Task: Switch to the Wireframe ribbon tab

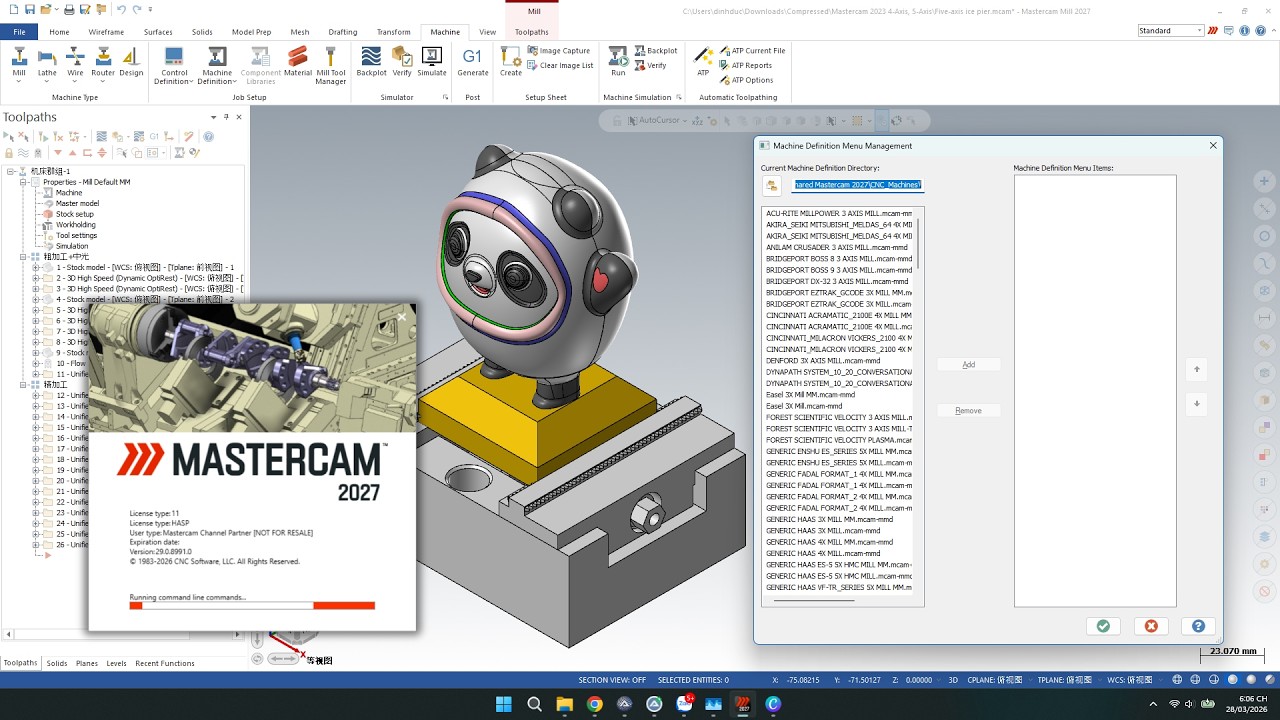Action: (x=106, y=32)
